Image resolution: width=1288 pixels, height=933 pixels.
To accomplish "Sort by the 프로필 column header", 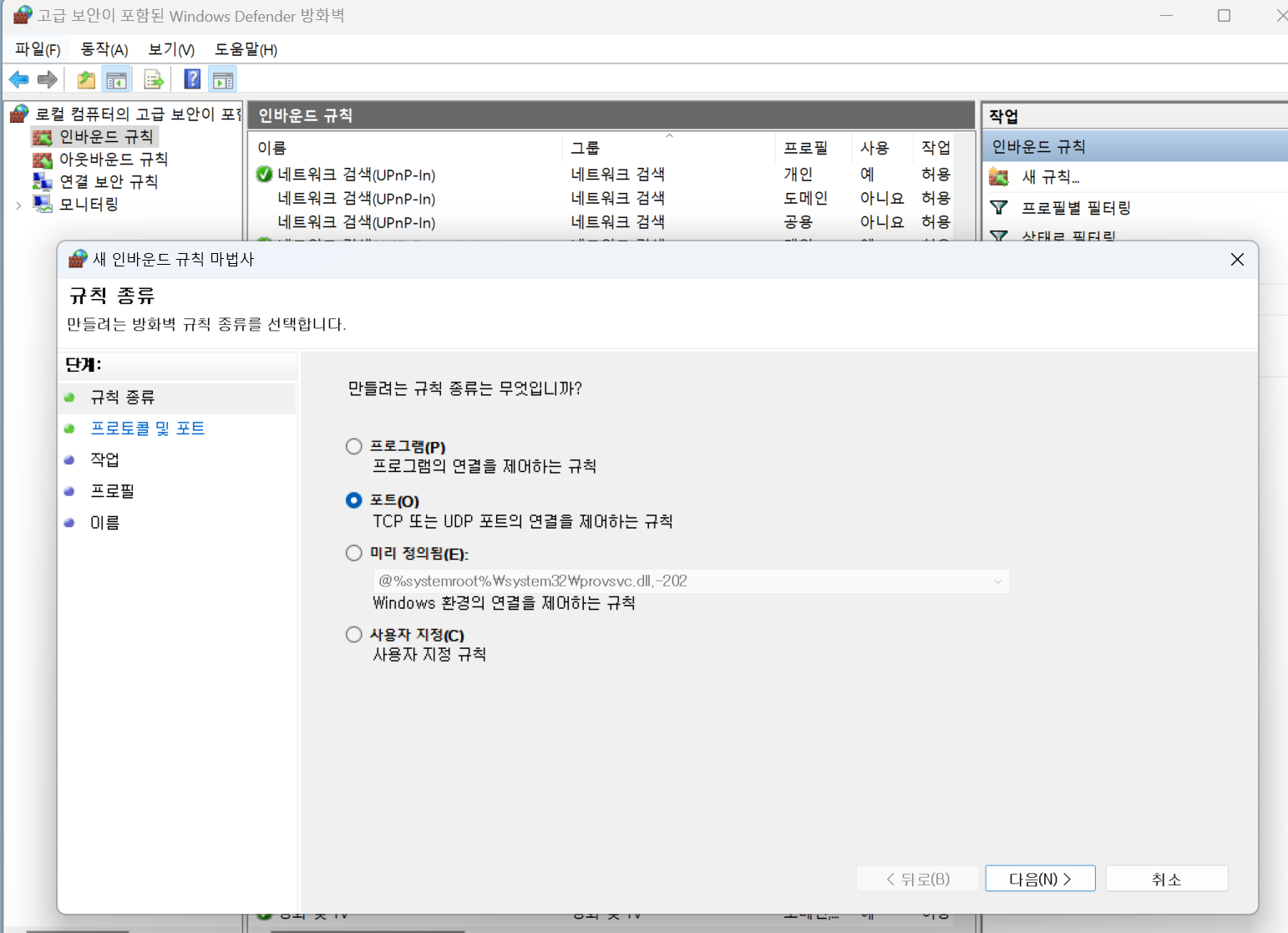I will [814, 147].
